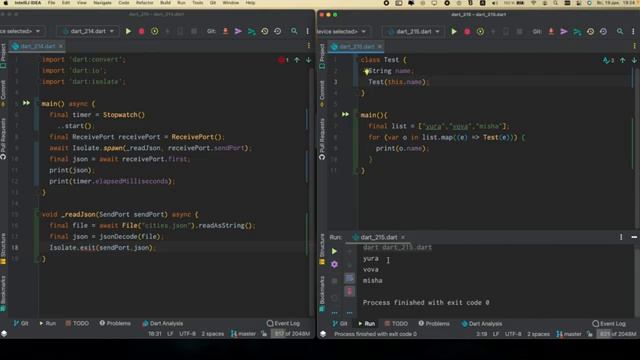Go to the previous highlighted error in the right editor
The height and width of the screenshot is (360, 640).
click(622, 60)
